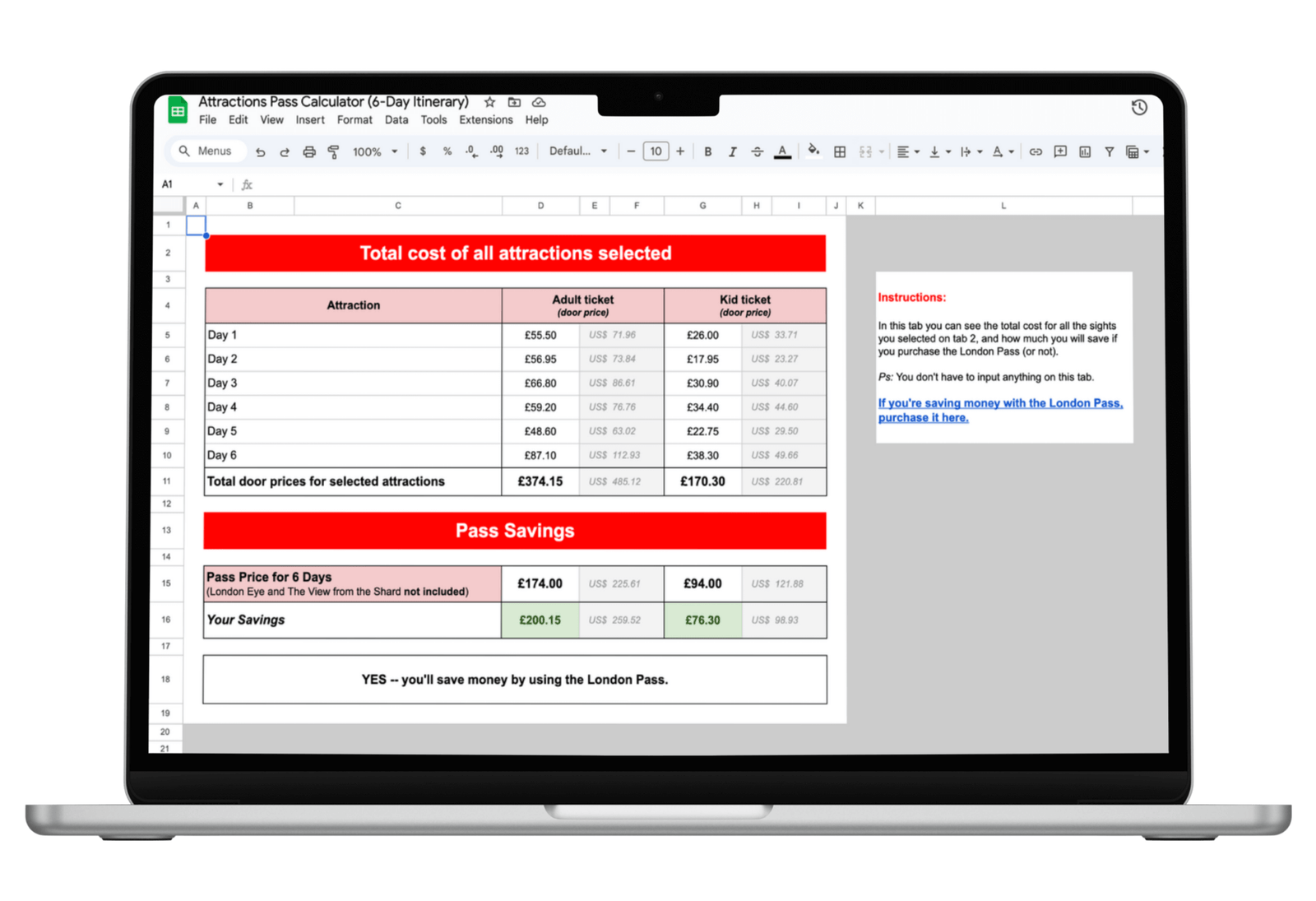Pick a fill color with paint bucket
The height and width of the screenshot is (901, 1316).
click(x=813, y=151)
